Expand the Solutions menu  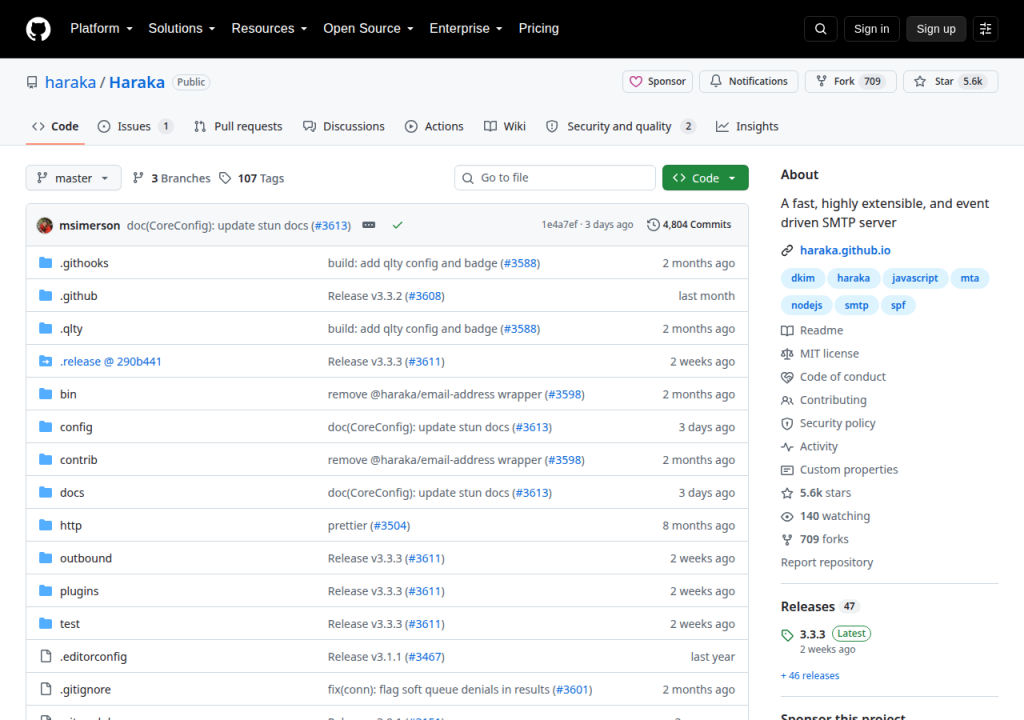[x=182, y=29]
